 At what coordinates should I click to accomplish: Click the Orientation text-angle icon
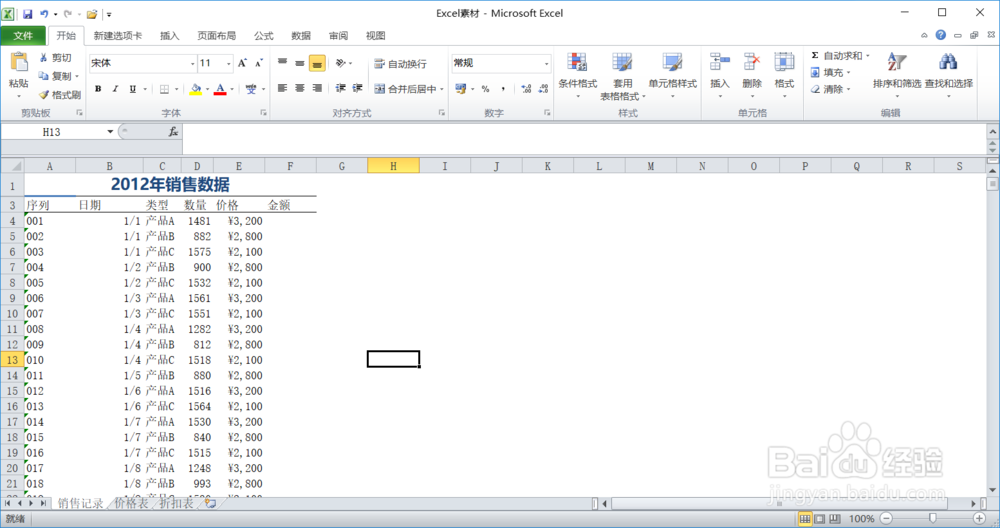pos(341,62)
